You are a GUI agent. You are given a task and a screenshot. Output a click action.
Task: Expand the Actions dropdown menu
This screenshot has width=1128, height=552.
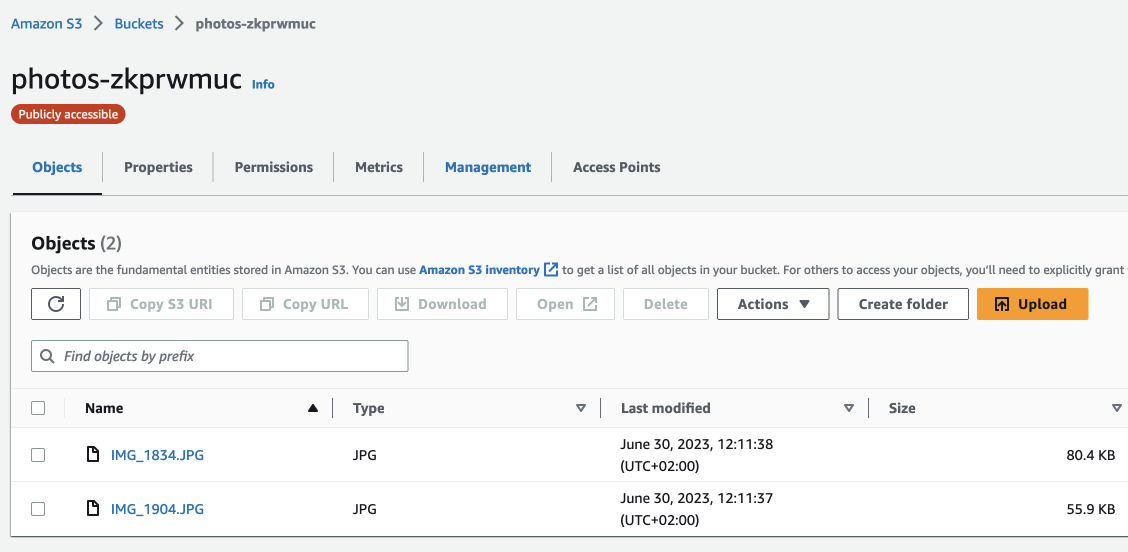click(772, 304)
